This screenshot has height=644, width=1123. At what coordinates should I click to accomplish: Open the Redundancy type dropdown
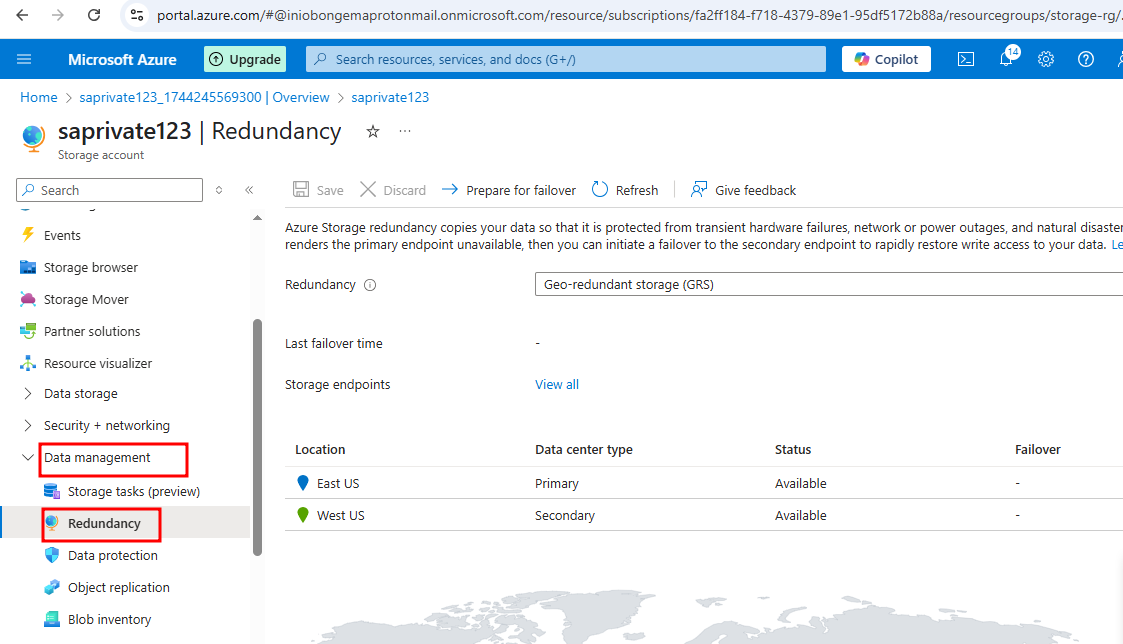click(828, 284)
